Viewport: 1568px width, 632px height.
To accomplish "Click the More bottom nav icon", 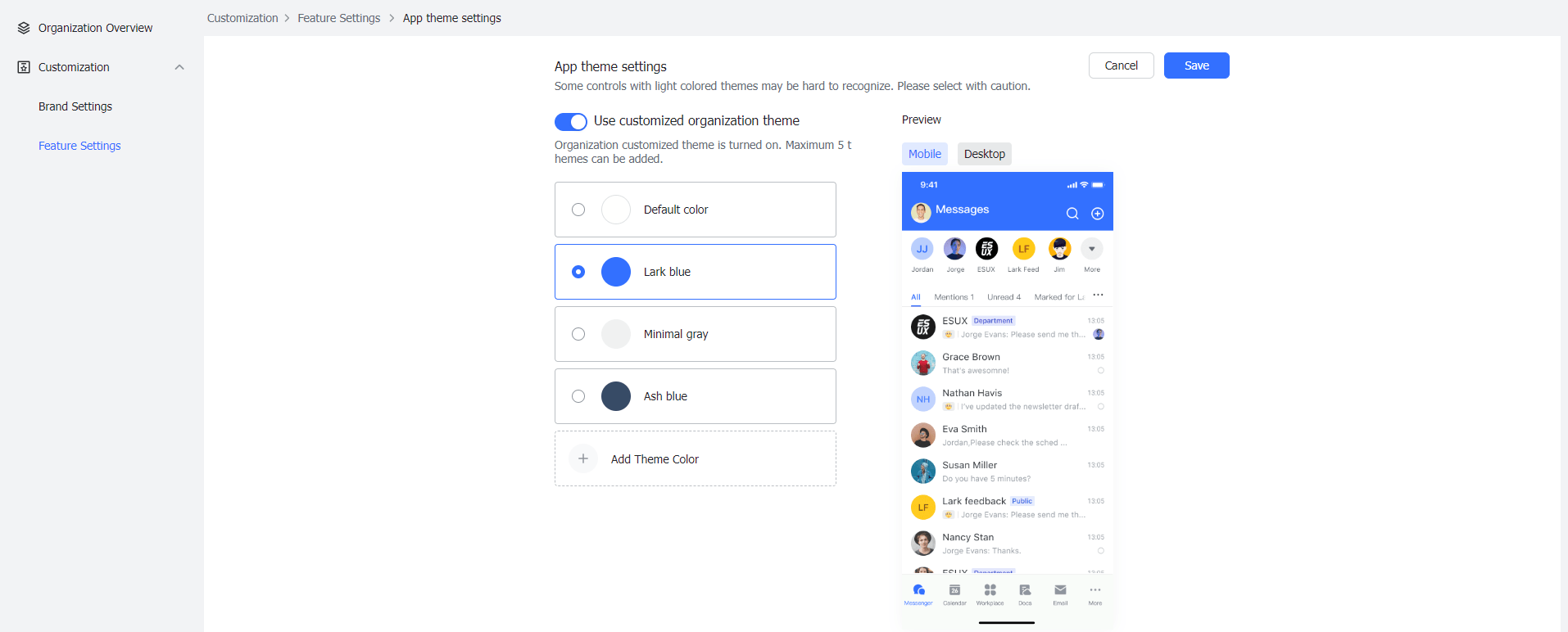I will (1095, 589).
